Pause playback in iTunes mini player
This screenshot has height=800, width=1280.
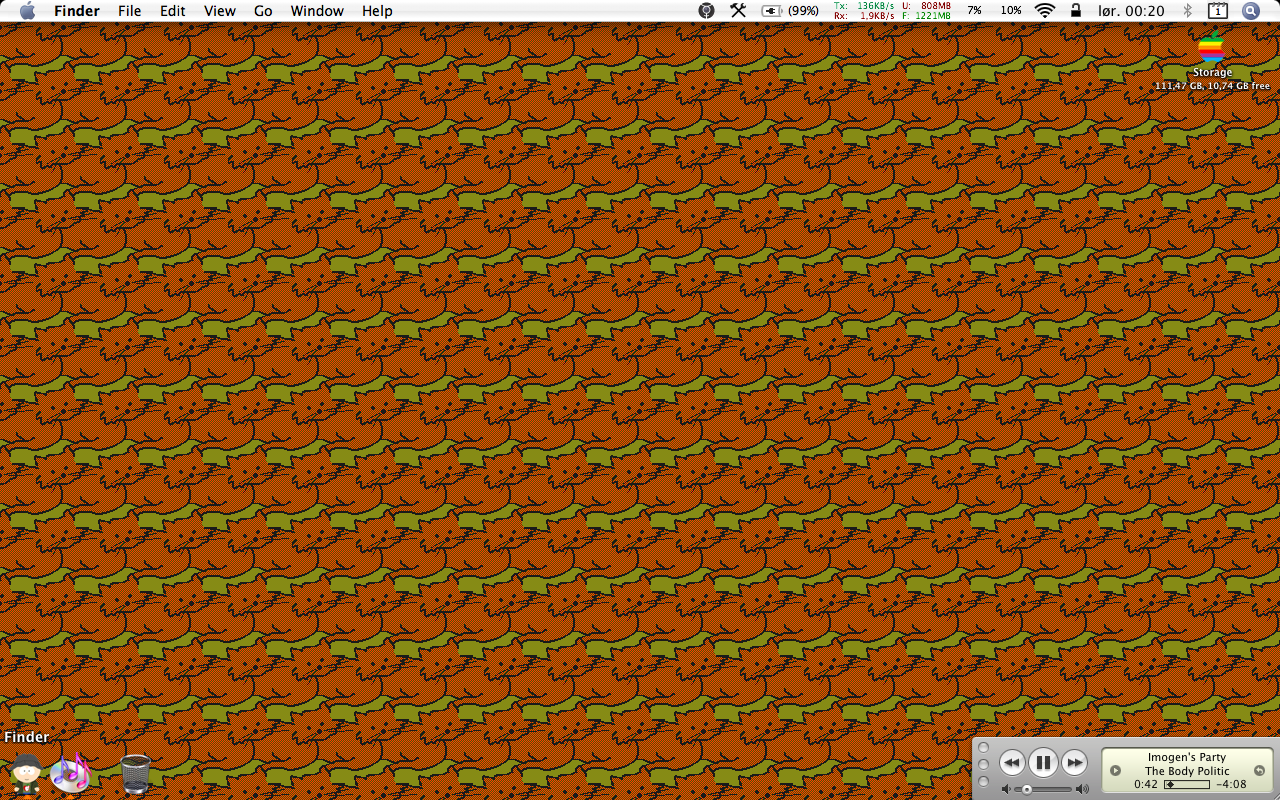pyautogui.click(x=1043, y=763)
